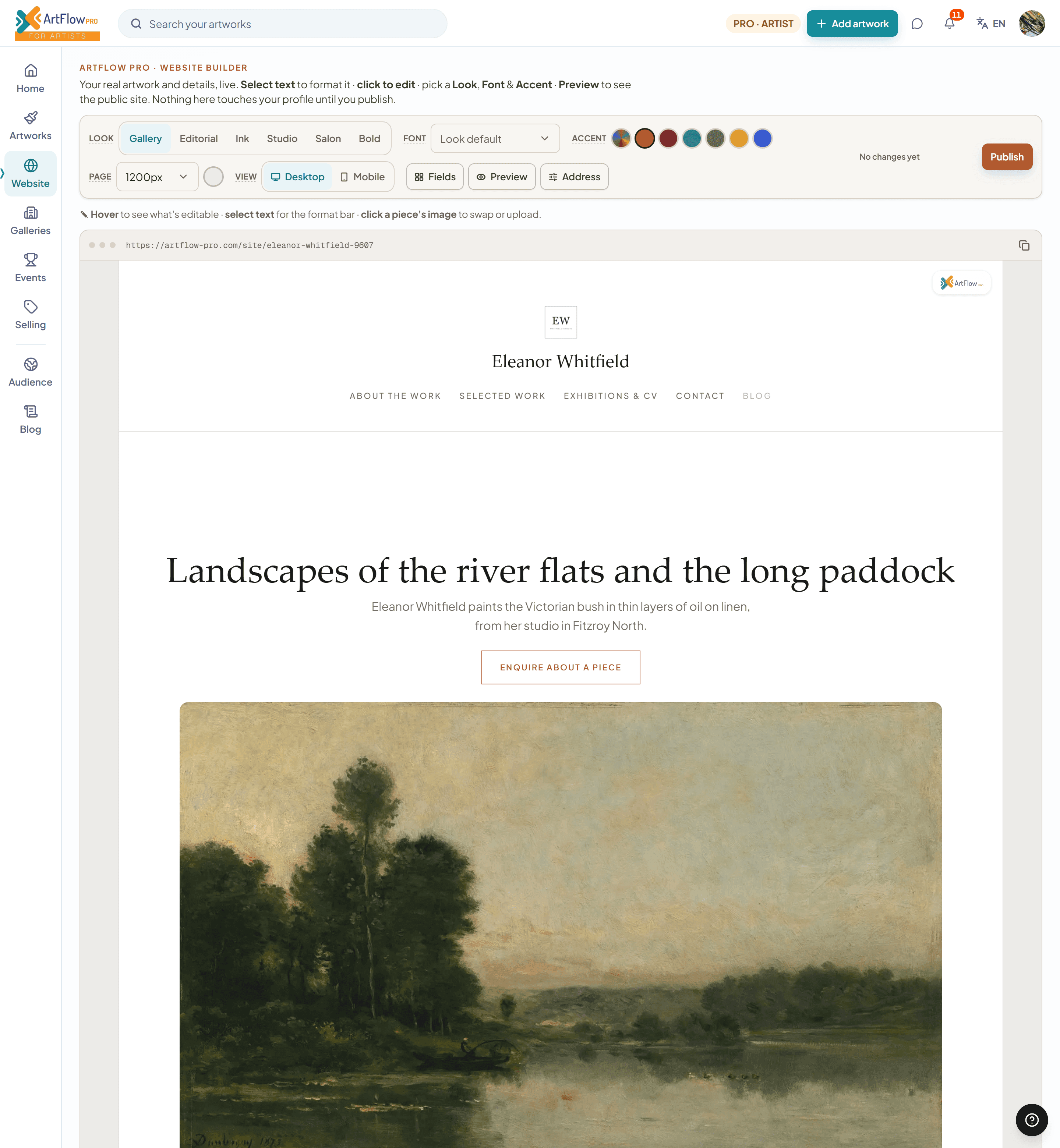Copy the site URL

1024,245
